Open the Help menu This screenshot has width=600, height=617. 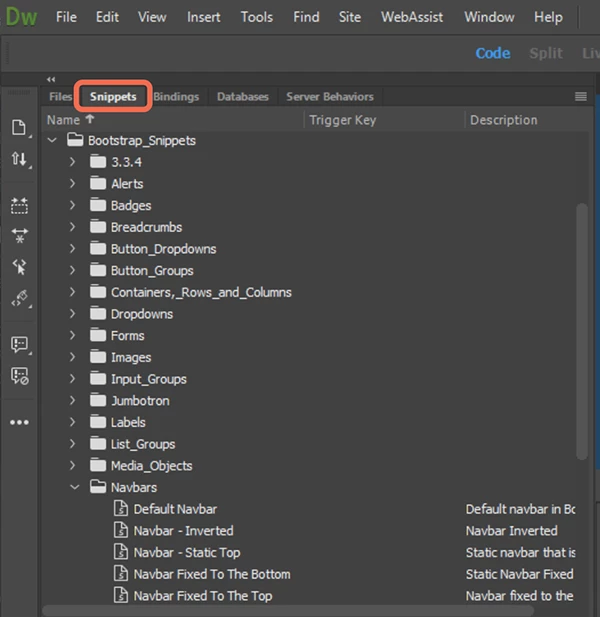click(548, 17)
